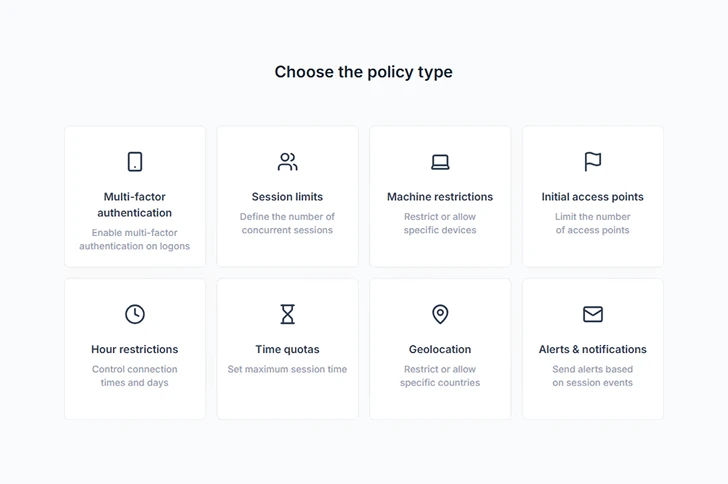This screenshot has width=728, height=484.
Task: Click the users icon for Session limits
Action: tap(287, 162)
